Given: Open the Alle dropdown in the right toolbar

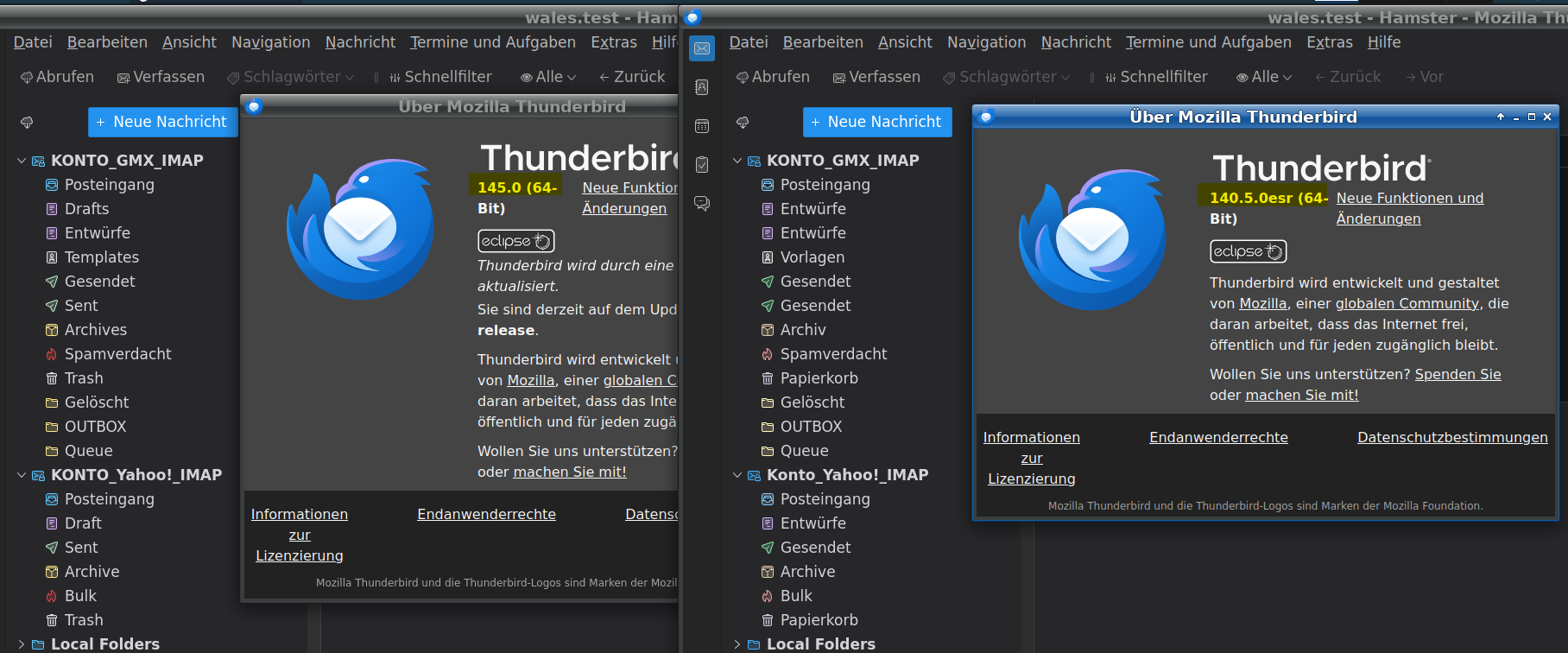Looking at the screenshot, I should tap(1264, 77).
